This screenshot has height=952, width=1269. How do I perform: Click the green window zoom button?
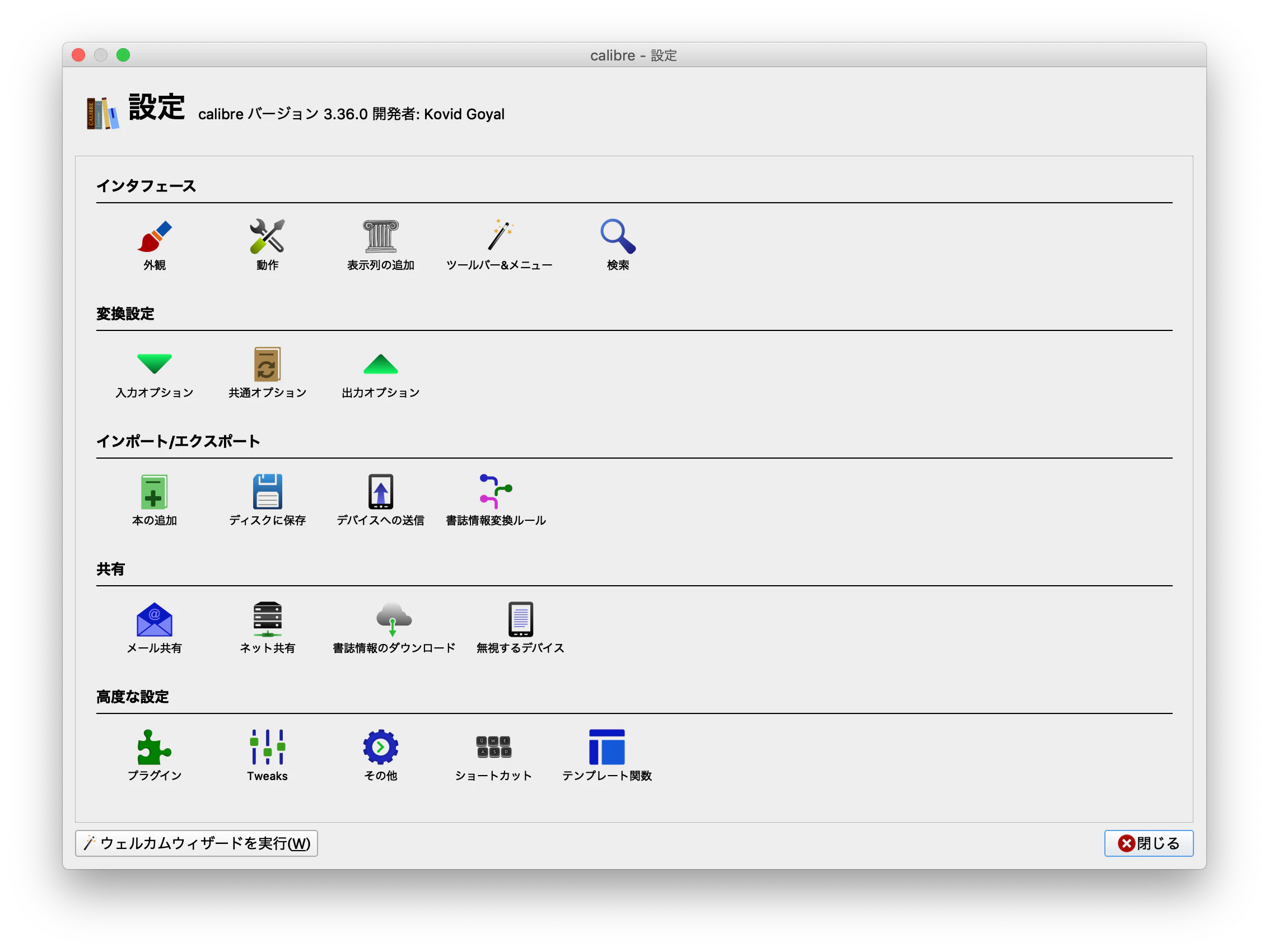(x=123, y=55)
